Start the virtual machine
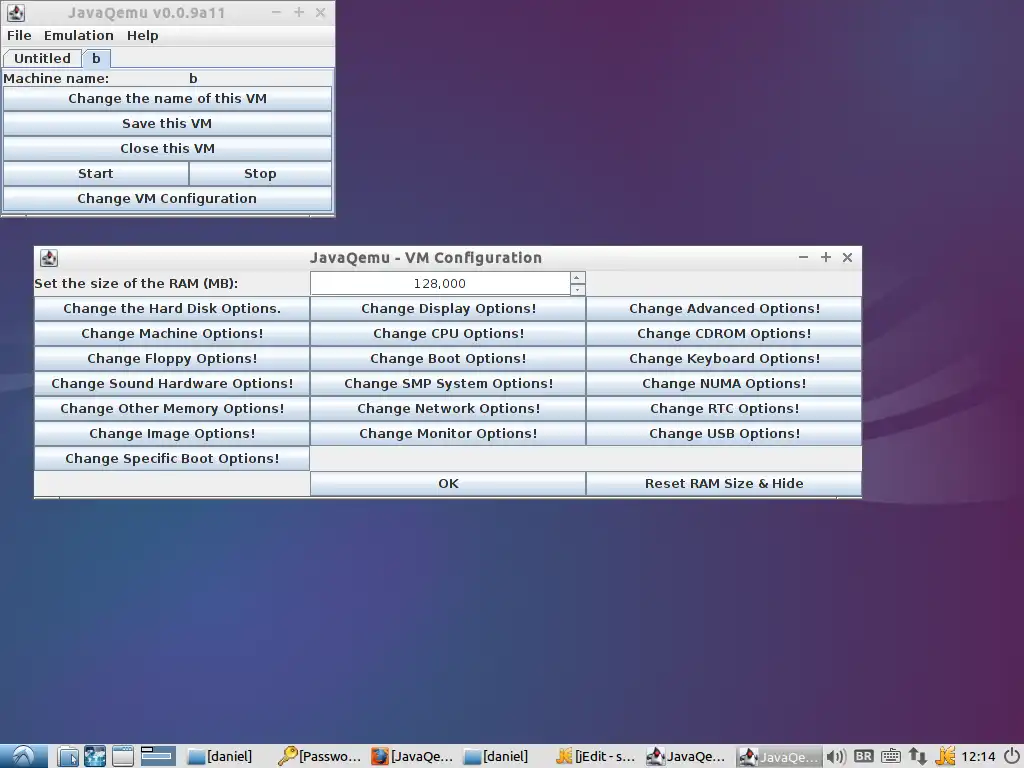The width and height of the screenshot is (1024, 768). pos(95,173)
